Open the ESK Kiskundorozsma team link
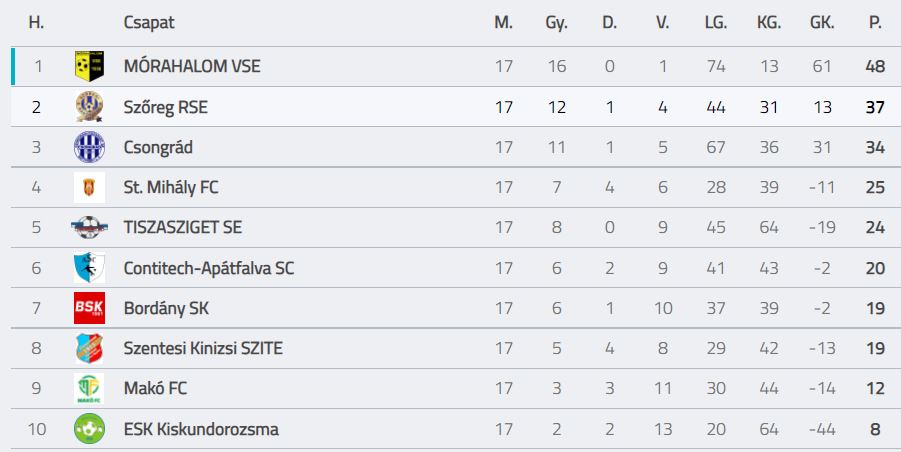 click(x=201, y=429)
